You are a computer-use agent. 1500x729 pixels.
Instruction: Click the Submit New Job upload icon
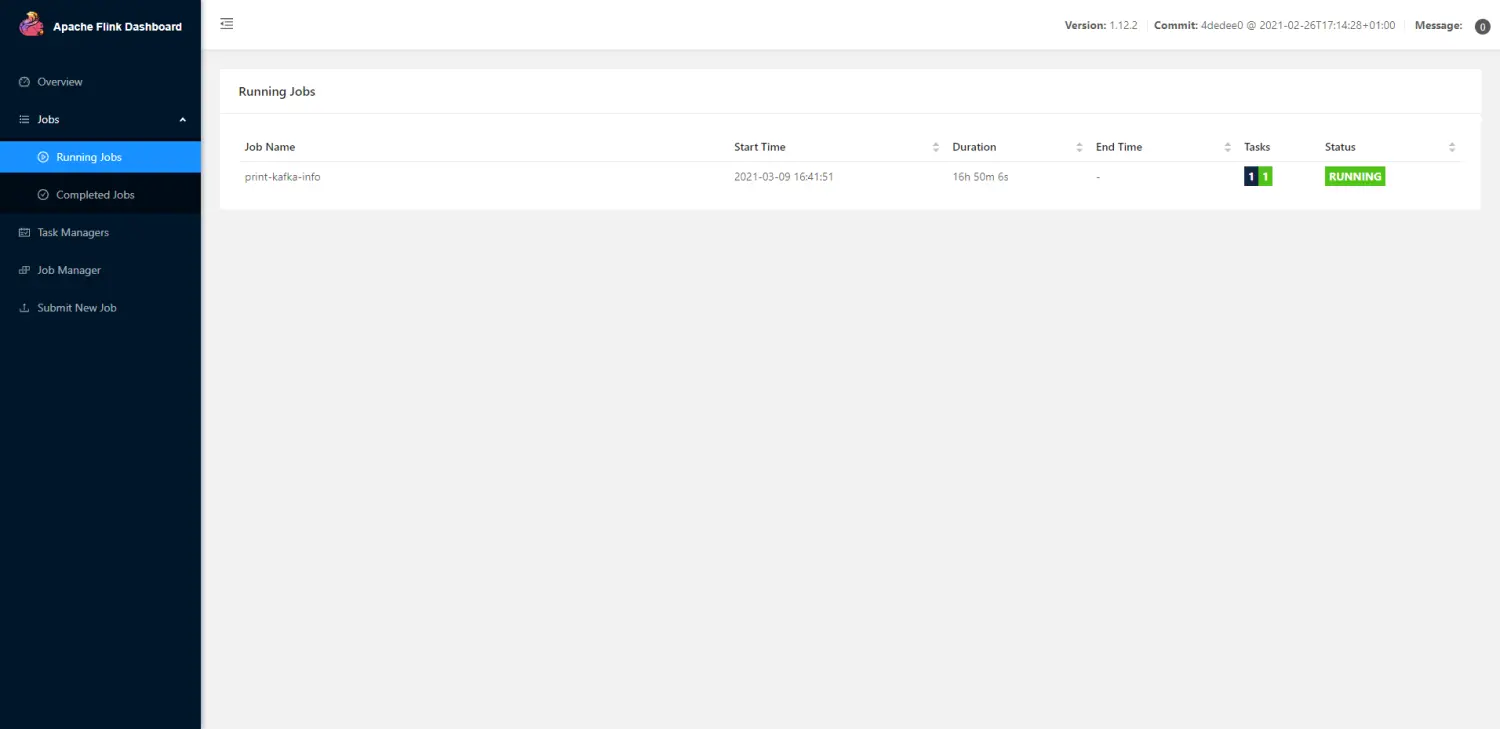[x=25, y=308]
